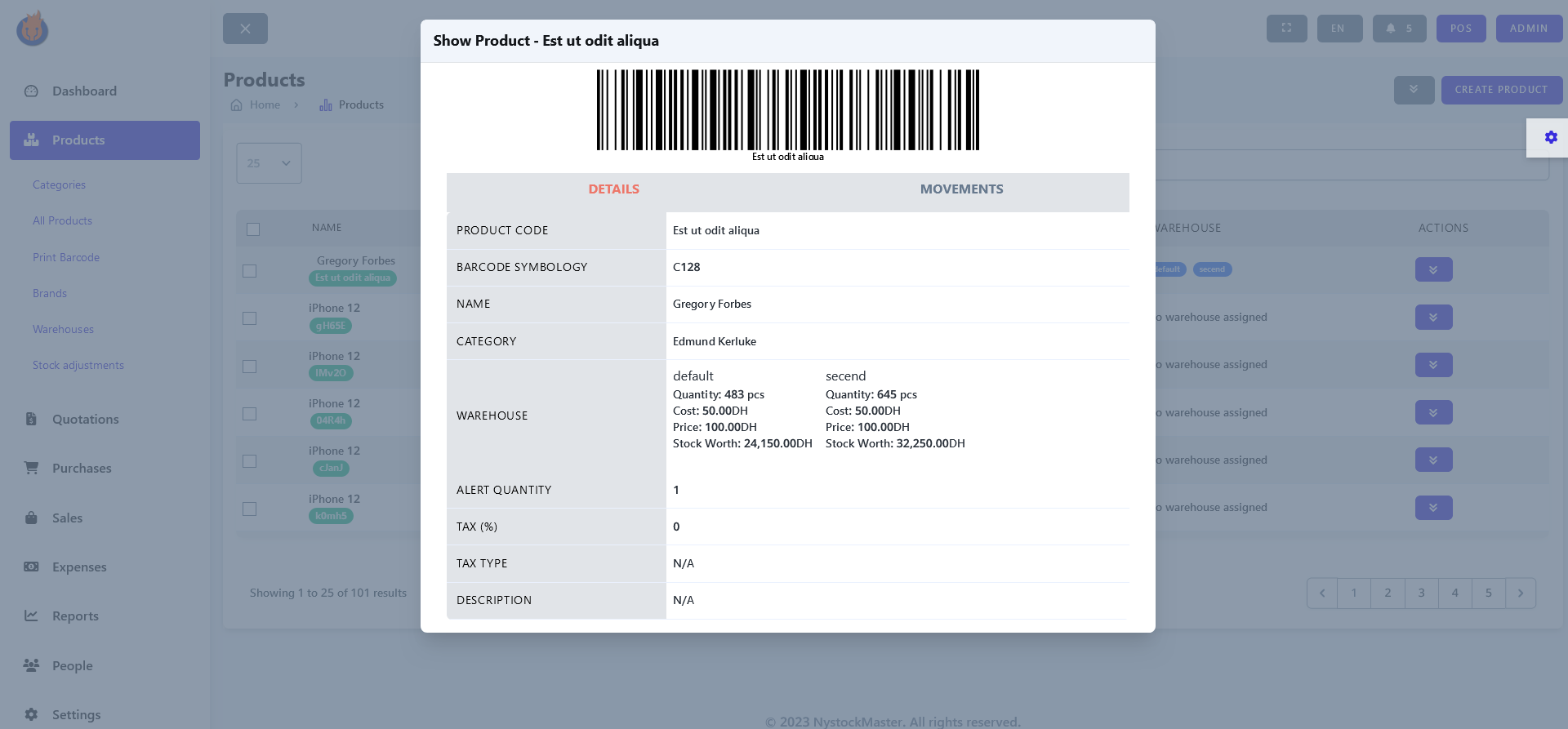Screen dimensions: 1568x729
Task: Click the Reports chart icon
Action: [31, 616]
